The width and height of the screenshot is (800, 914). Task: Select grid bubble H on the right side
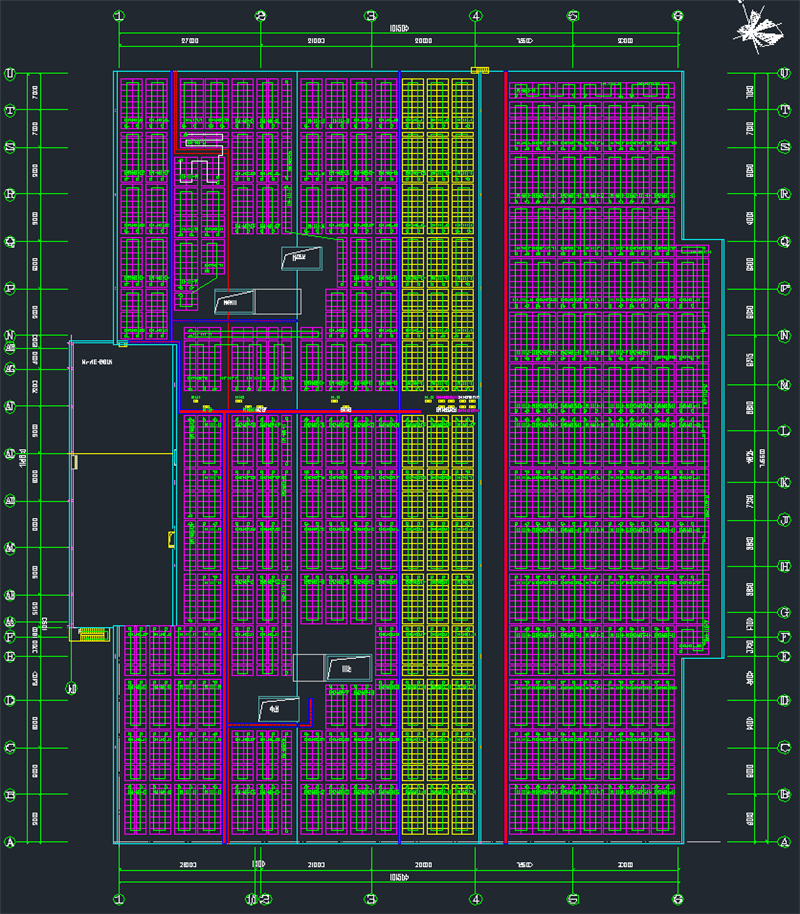pyautogui.click(x=784, y=565)
